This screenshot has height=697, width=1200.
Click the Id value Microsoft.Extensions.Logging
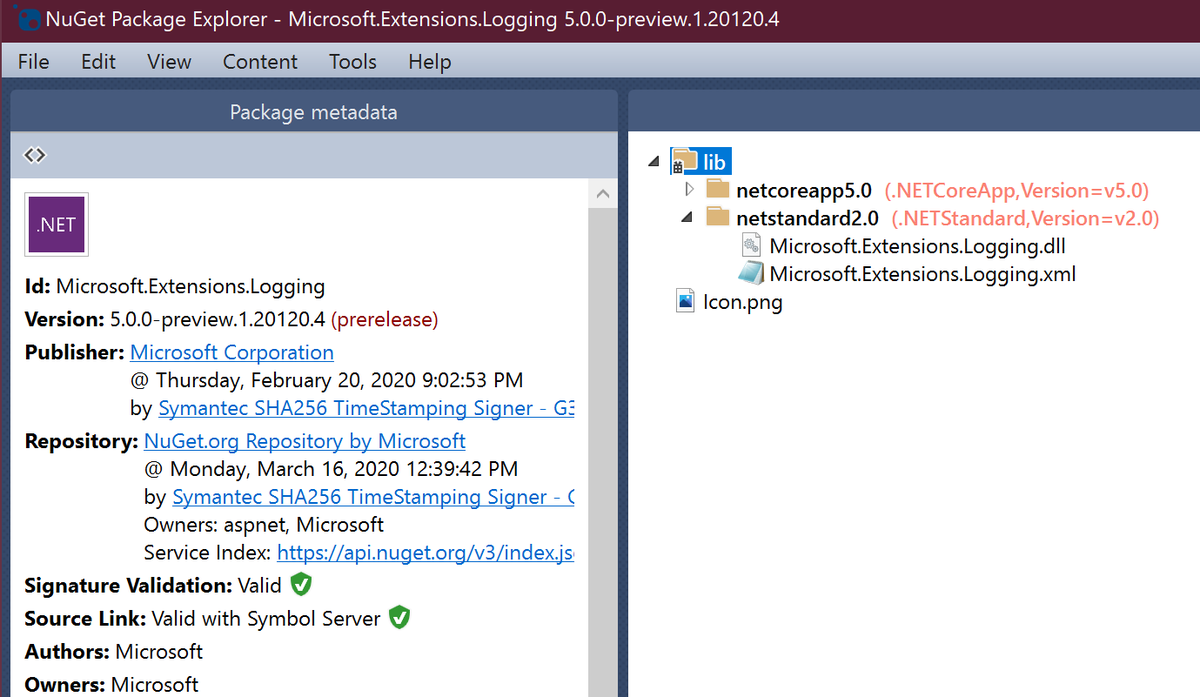pos(191,287)
